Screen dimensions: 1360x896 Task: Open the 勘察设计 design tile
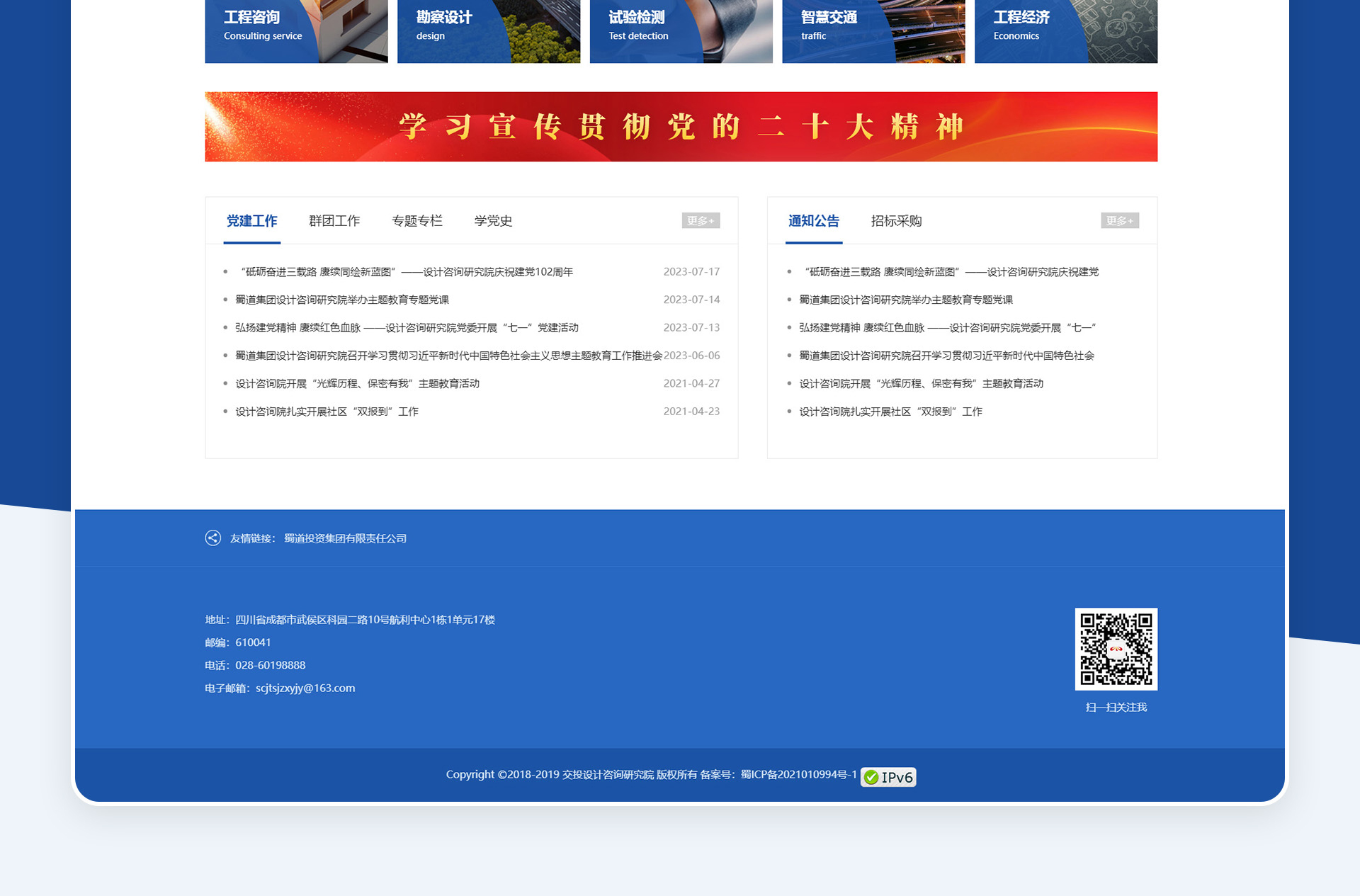488,31
